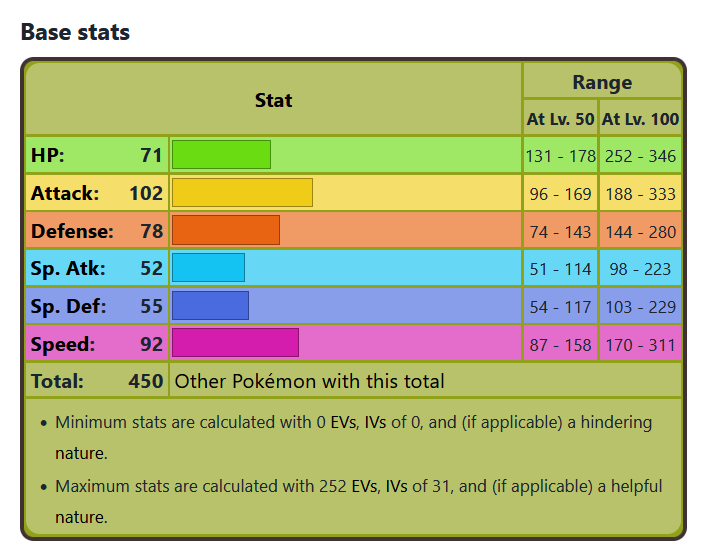Click "IVs" link in maximum stats note
The width and height of the screenshot is (703, 546).
click(396, 487)
